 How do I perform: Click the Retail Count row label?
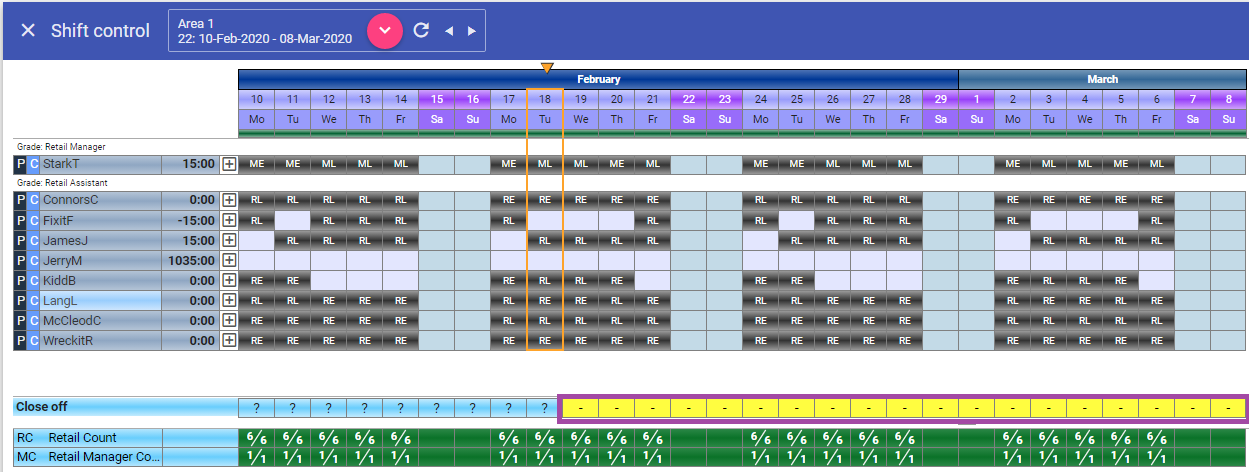pyautogui.click(x=82, y=437)
